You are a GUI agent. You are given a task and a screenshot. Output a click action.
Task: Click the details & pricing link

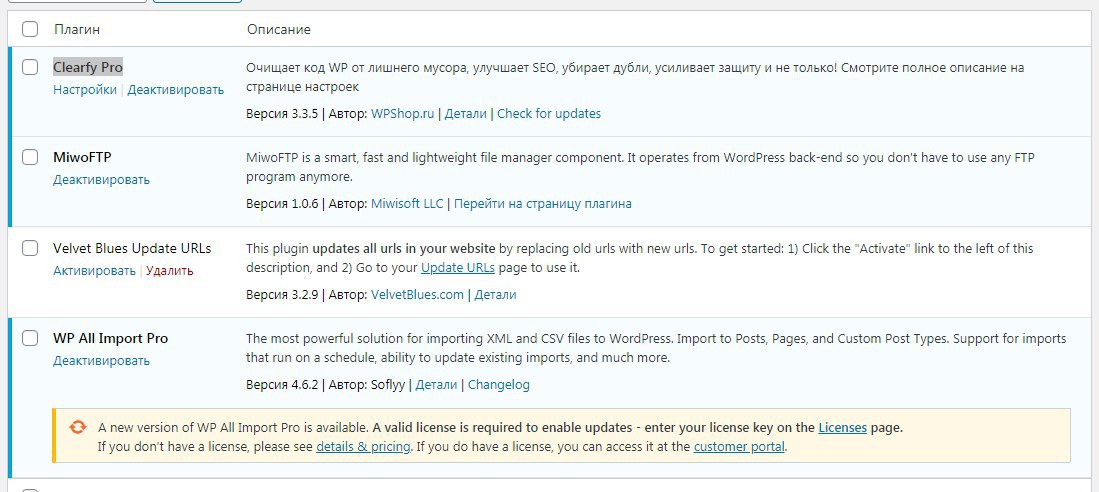click(x=363, y=447)
